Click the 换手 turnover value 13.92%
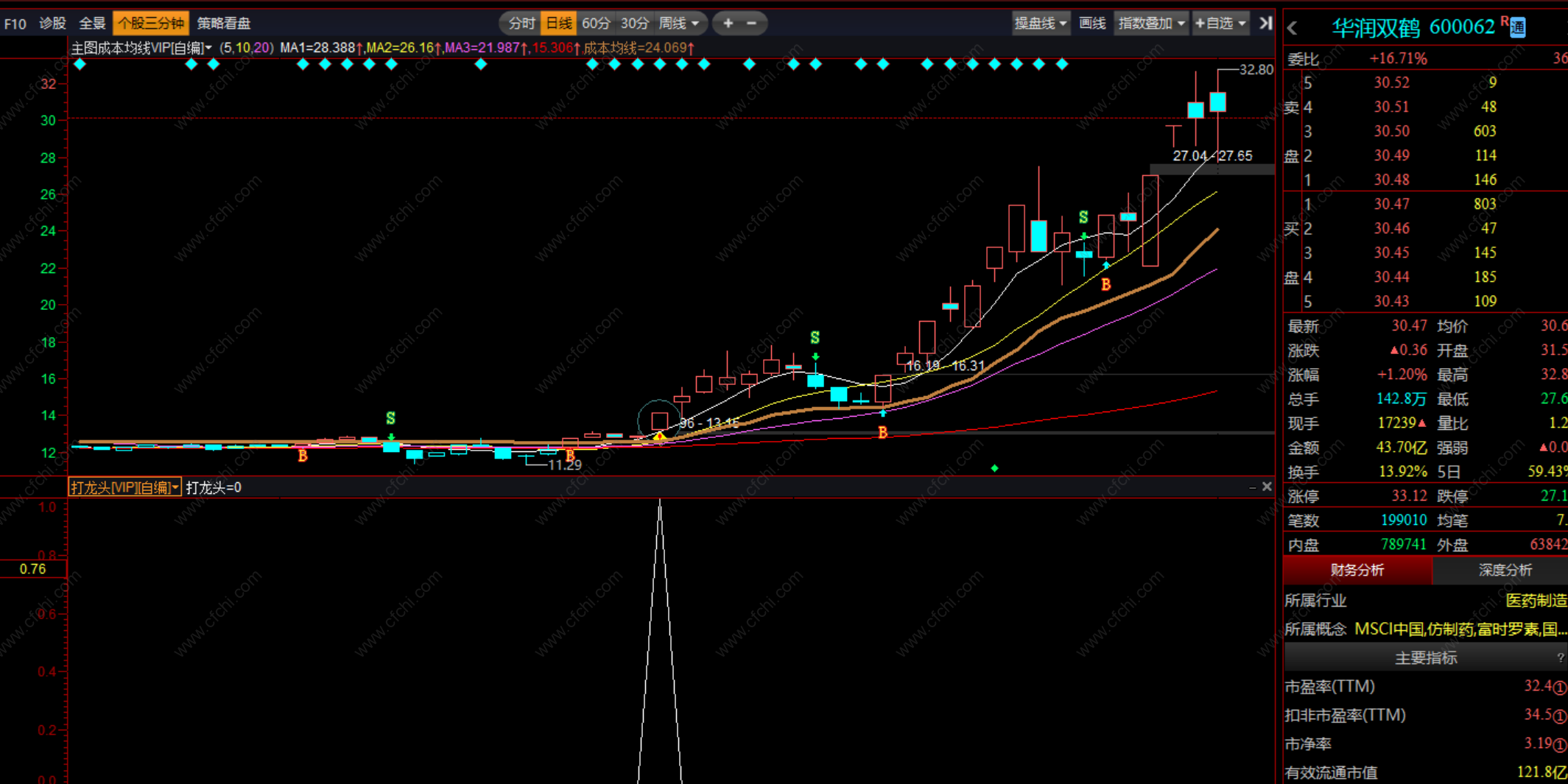Image resolution: width=1568 pixels, height=784 pixels. [1402, 472]
